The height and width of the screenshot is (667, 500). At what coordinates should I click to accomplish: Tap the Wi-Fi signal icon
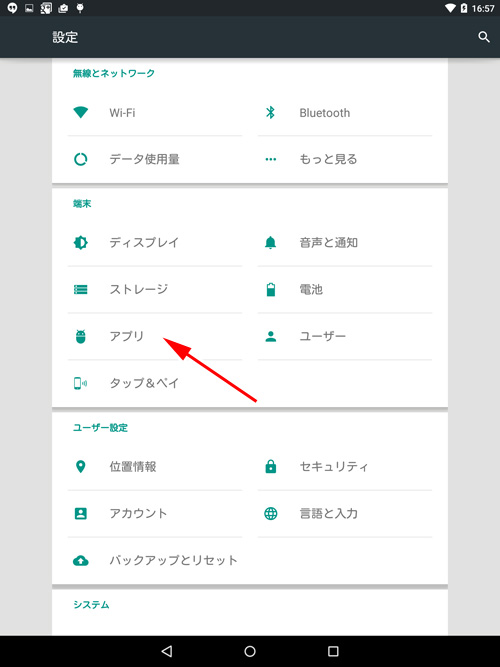80,112
